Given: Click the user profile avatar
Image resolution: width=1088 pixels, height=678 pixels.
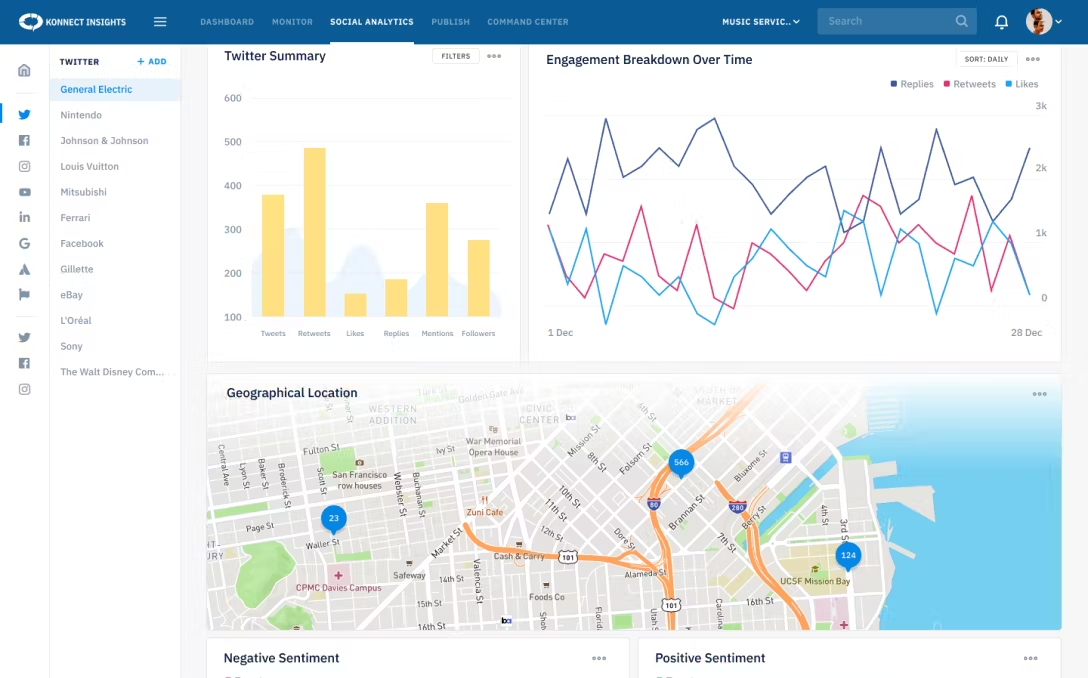Looking at the screenshot, I should 1039,22.
